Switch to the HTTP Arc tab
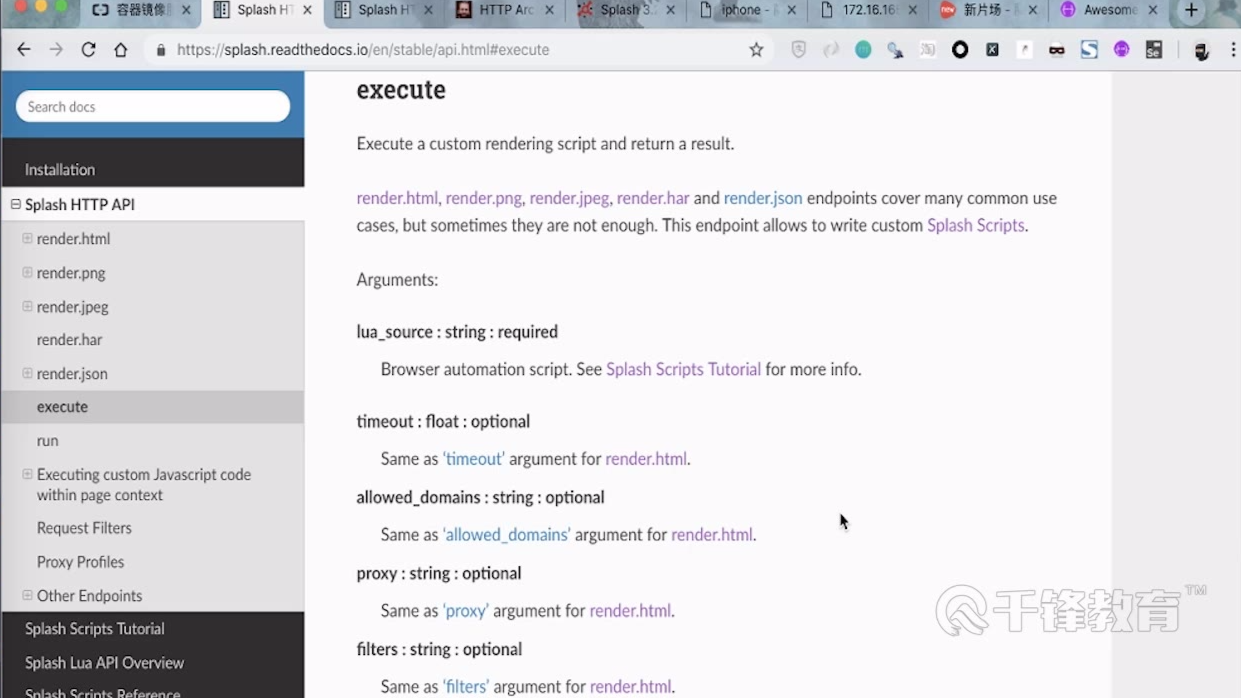 point(507,10)
